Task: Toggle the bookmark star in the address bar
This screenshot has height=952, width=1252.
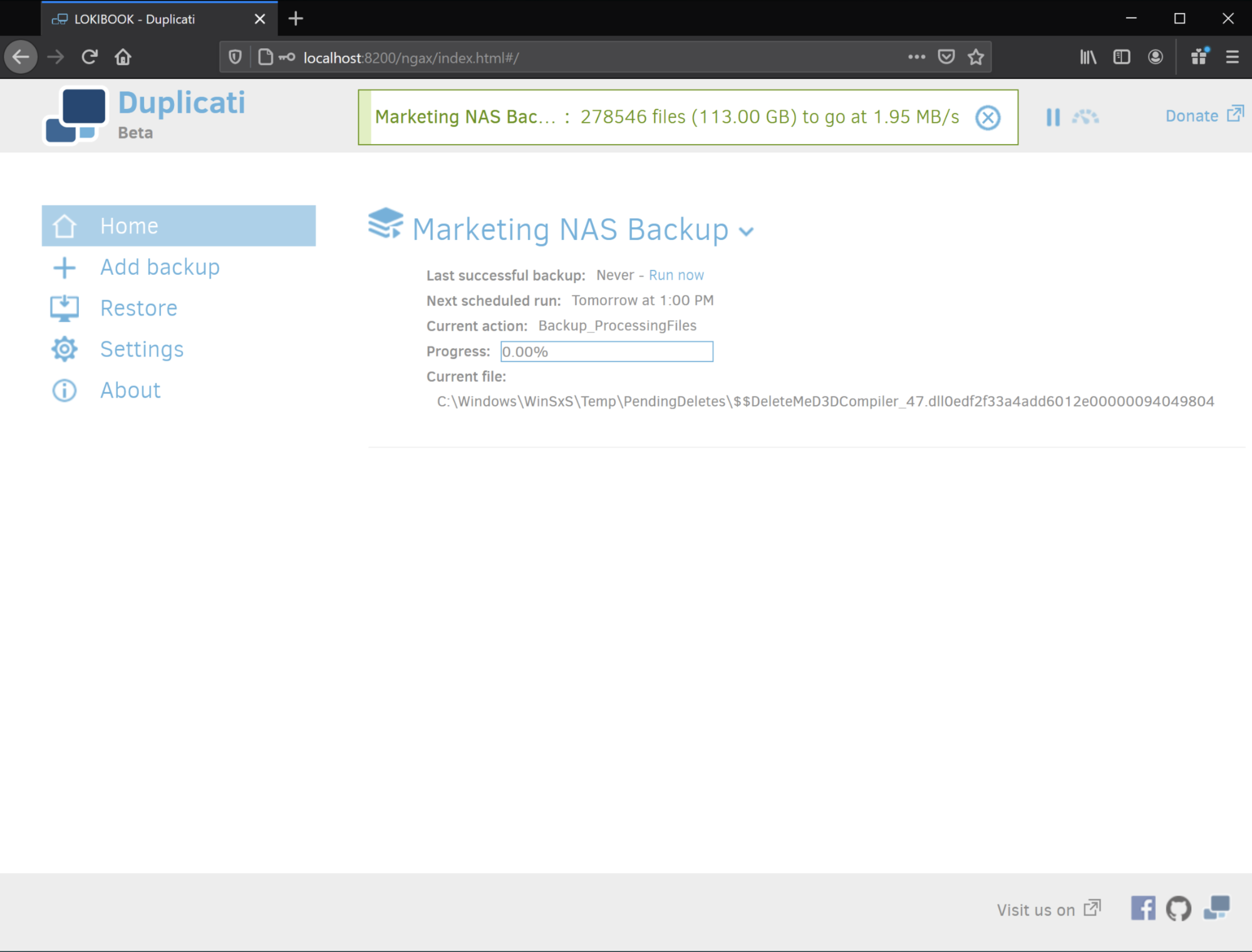Action: click(x=975, y=57)
